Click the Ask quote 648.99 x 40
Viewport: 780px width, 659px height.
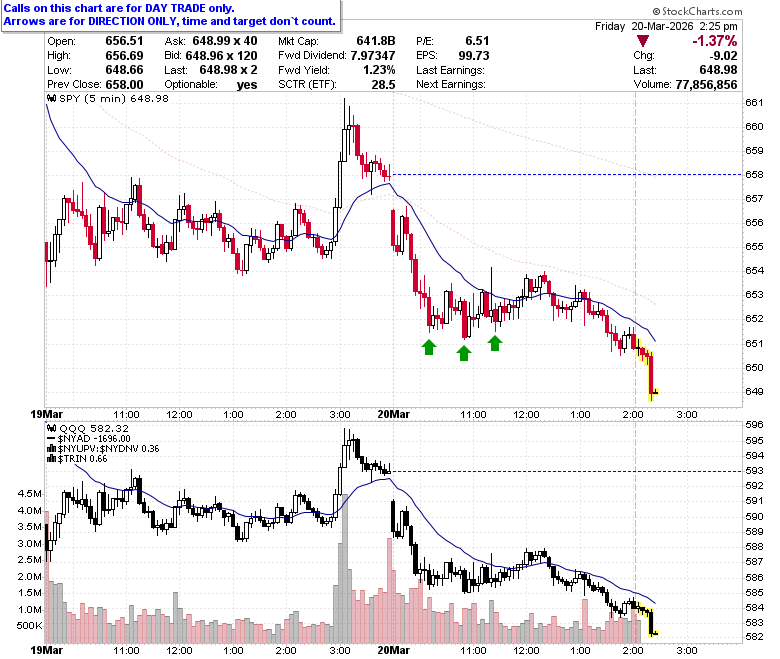click(225, 41)
